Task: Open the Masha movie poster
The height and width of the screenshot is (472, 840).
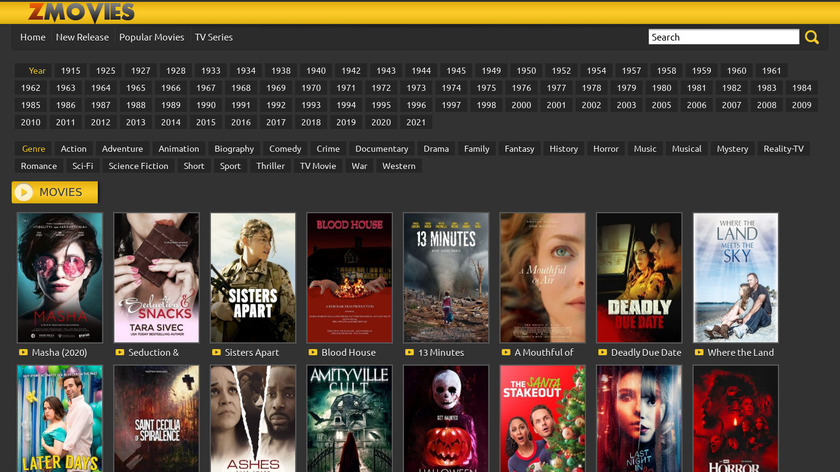Action: tap(59, 278)
